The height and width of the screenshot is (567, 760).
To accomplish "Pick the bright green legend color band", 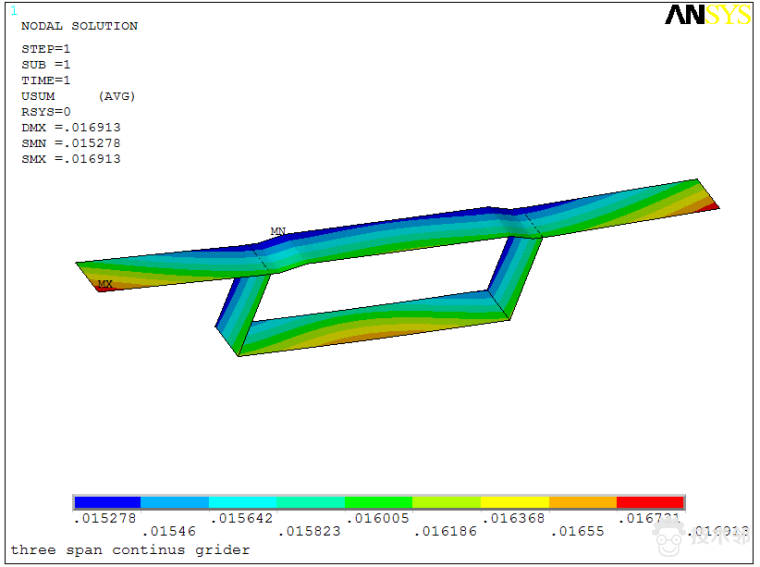I will coord(379,502).
